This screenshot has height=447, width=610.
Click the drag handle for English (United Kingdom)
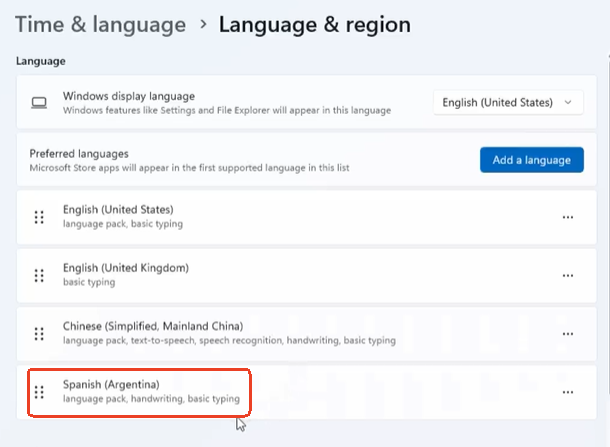click(x=40, y=275)
